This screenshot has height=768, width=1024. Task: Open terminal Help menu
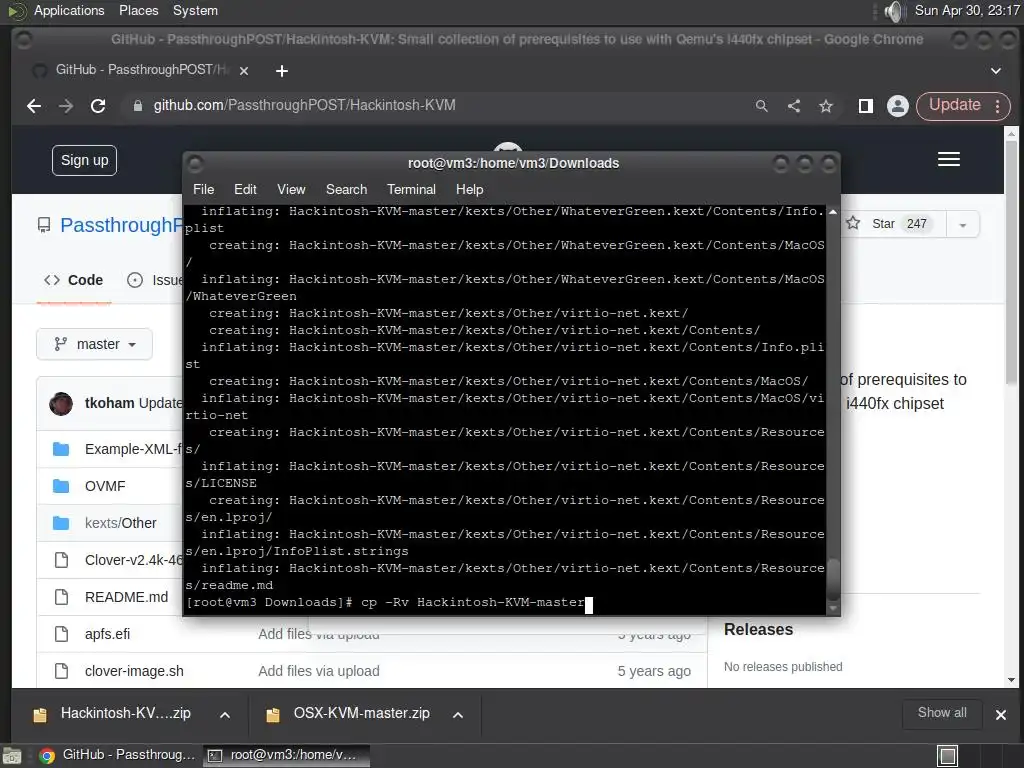tap(470, 189)
